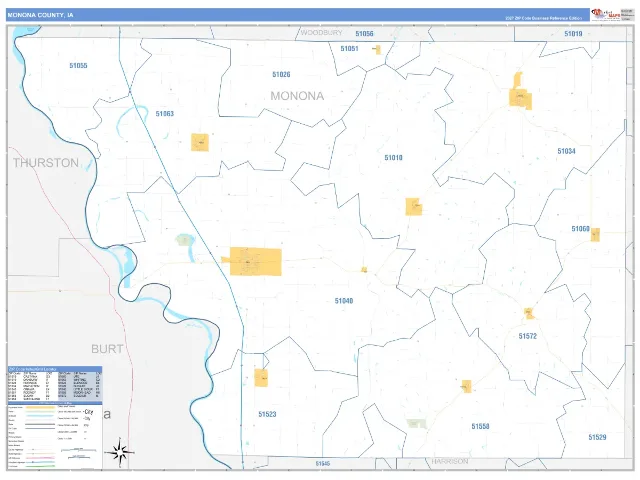Viewport: 640px width, 480px height.
Task: Click ZIP code label 51558
Action: 480,426
